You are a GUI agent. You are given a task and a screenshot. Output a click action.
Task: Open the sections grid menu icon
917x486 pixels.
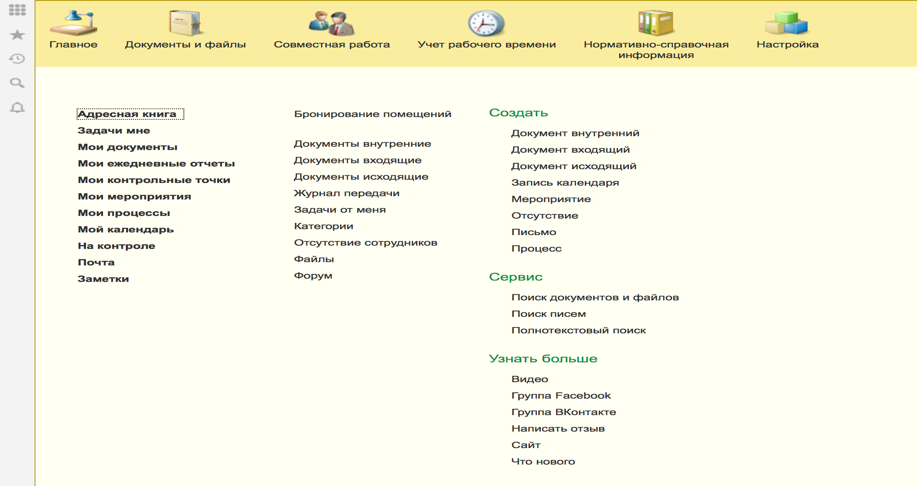17,10
